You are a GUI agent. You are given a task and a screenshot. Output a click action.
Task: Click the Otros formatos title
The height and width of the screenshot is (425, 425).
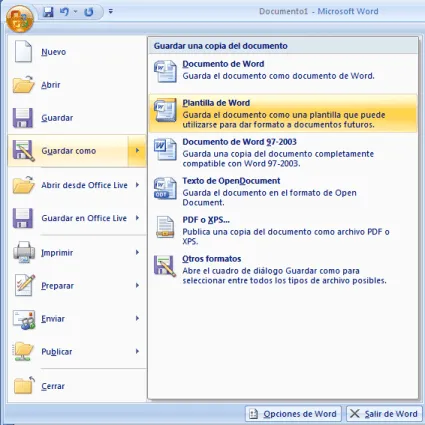[212, 259]
